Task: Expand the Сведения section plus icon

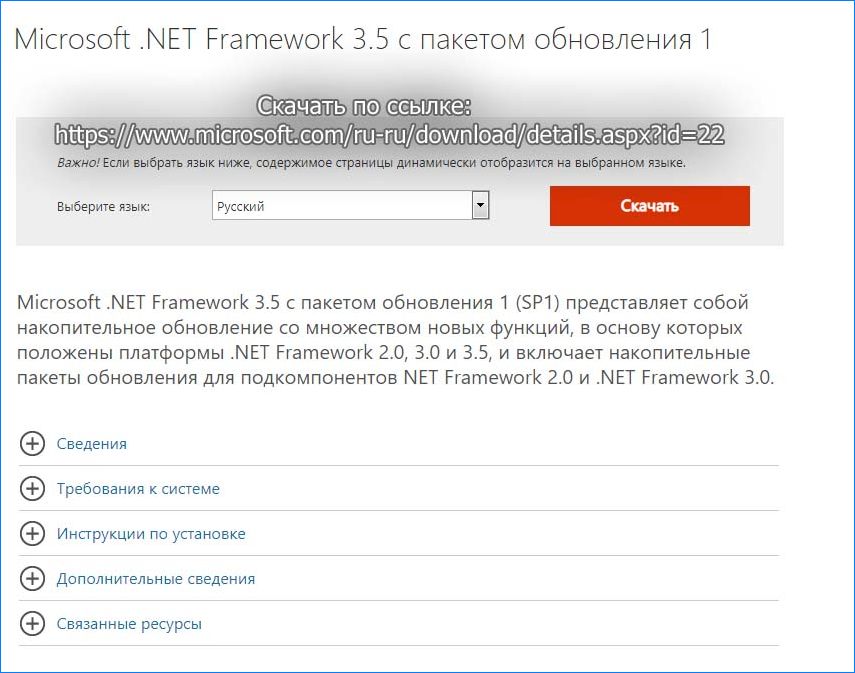Action: (32, 443)
